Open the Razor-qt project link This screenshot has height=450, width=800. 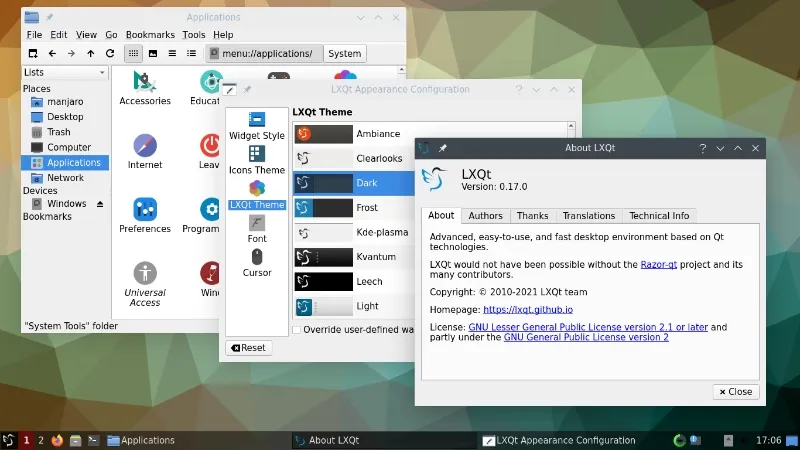pyautogui.click(x=658, y=264)
